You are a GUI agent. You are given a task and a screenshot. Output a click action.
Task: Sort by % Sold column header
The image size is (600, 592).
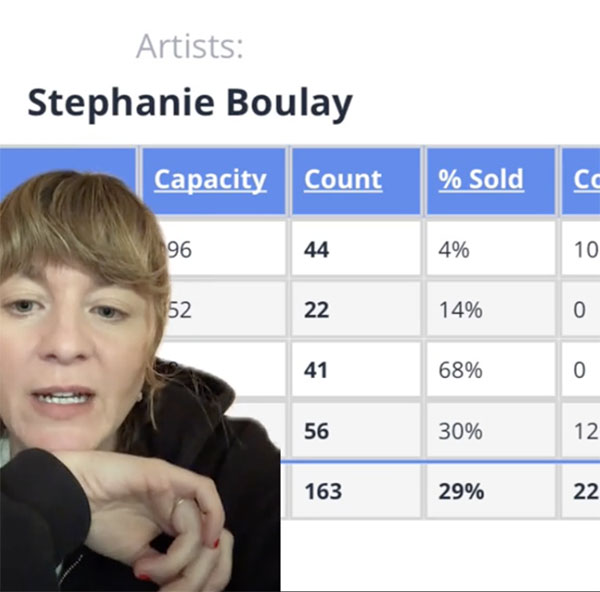481,179
